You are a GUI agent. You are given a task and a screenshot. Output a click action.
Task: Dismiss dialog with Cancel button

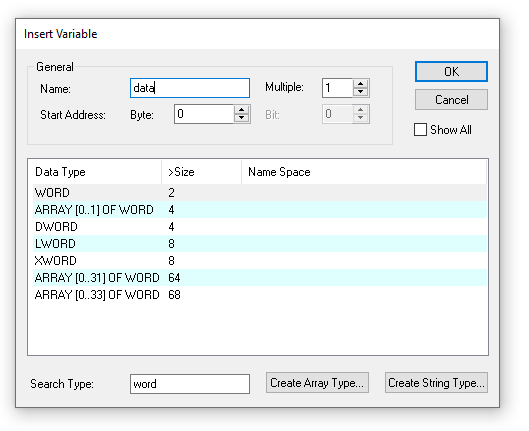pos(451,99)
